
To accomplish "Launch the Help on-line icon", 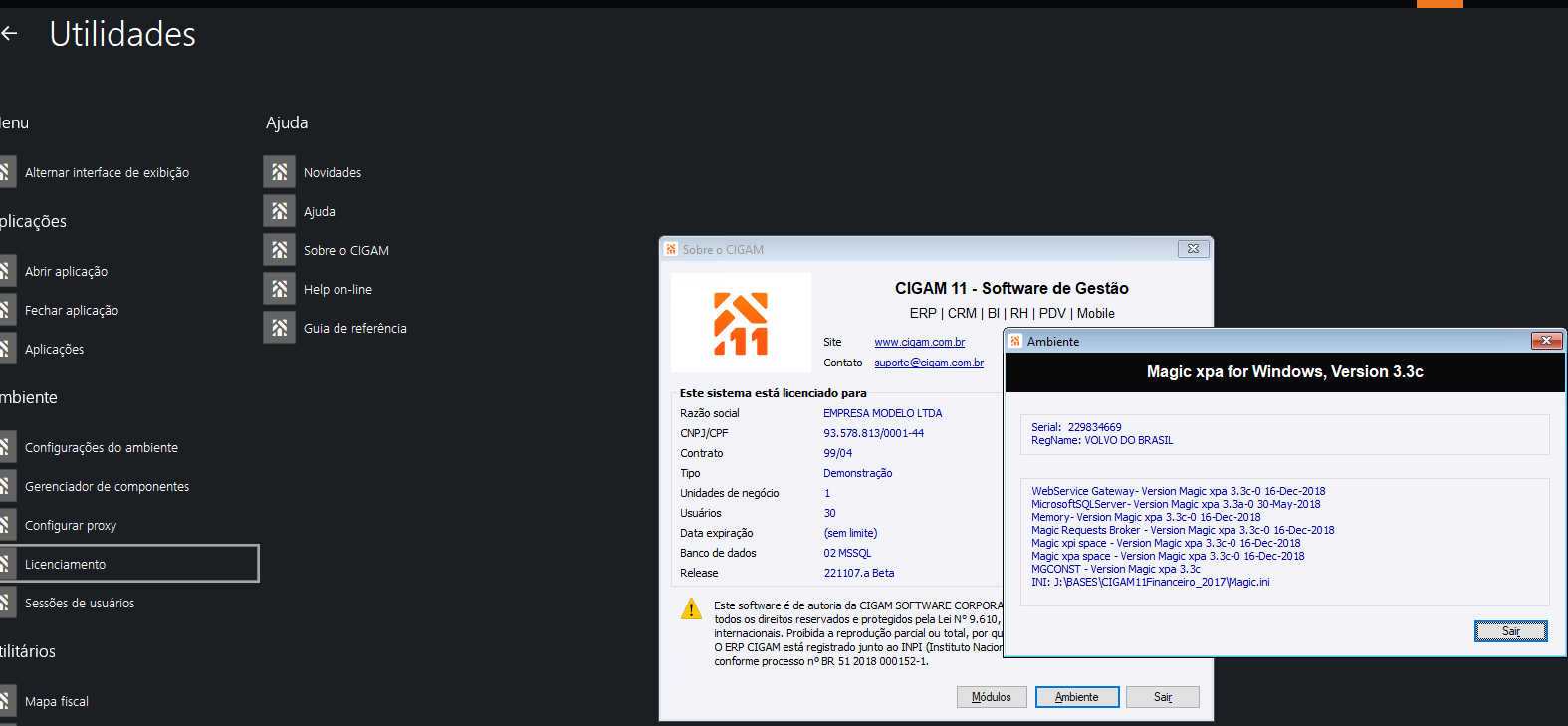I will coord(280,289).
